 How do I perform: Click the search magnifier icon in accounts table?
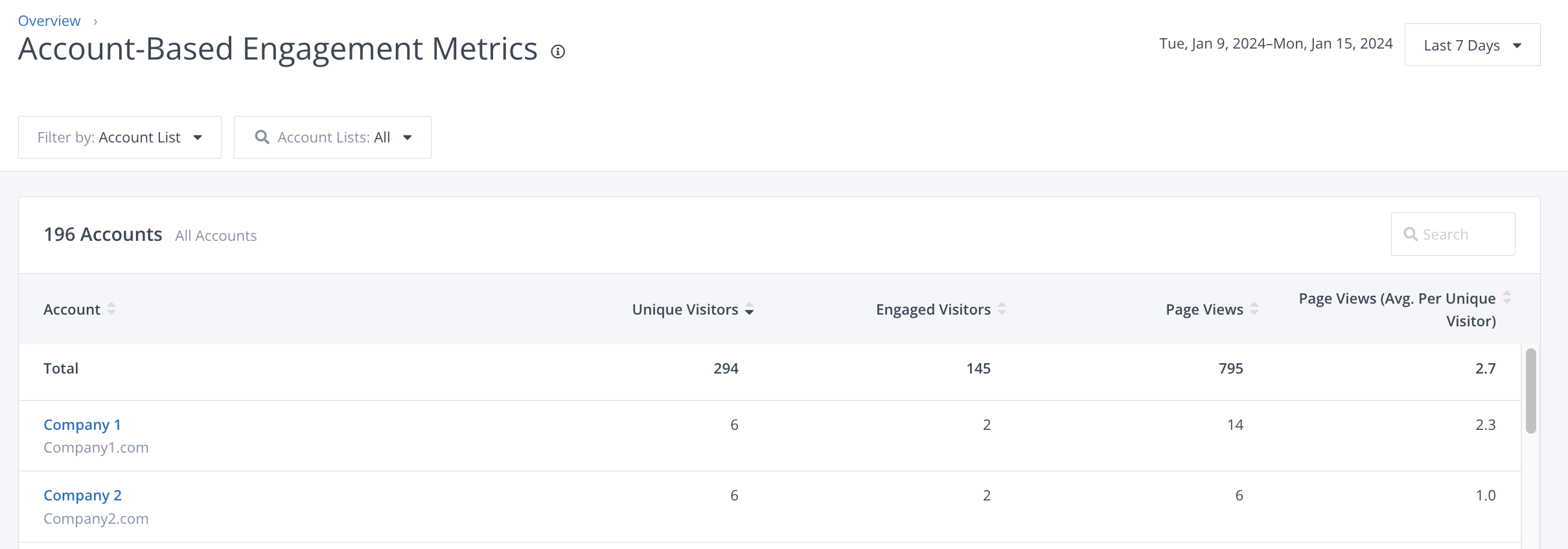(x=1410, y=234)
